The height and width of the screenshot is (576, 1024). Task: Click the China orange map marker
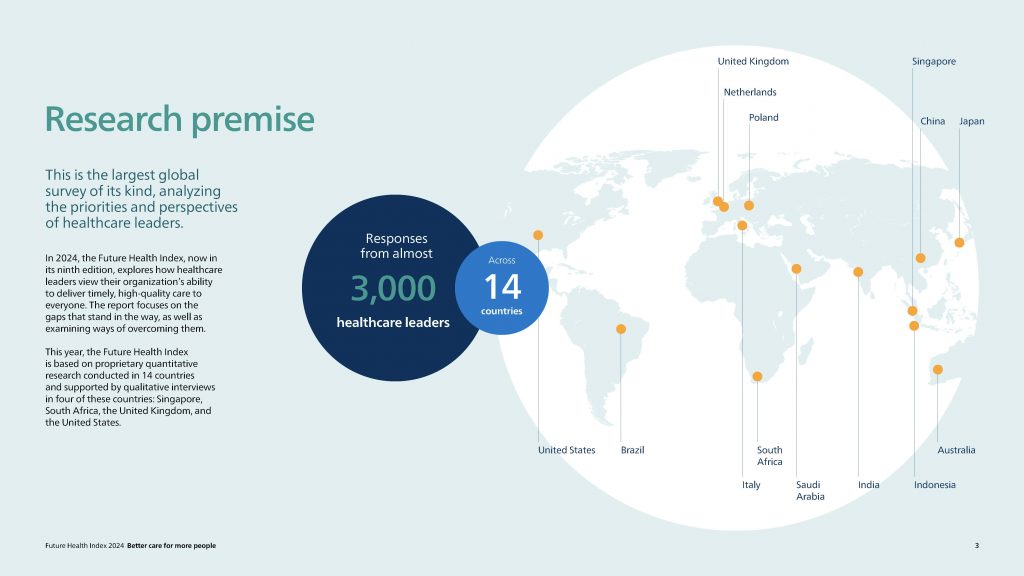(921, 258)
